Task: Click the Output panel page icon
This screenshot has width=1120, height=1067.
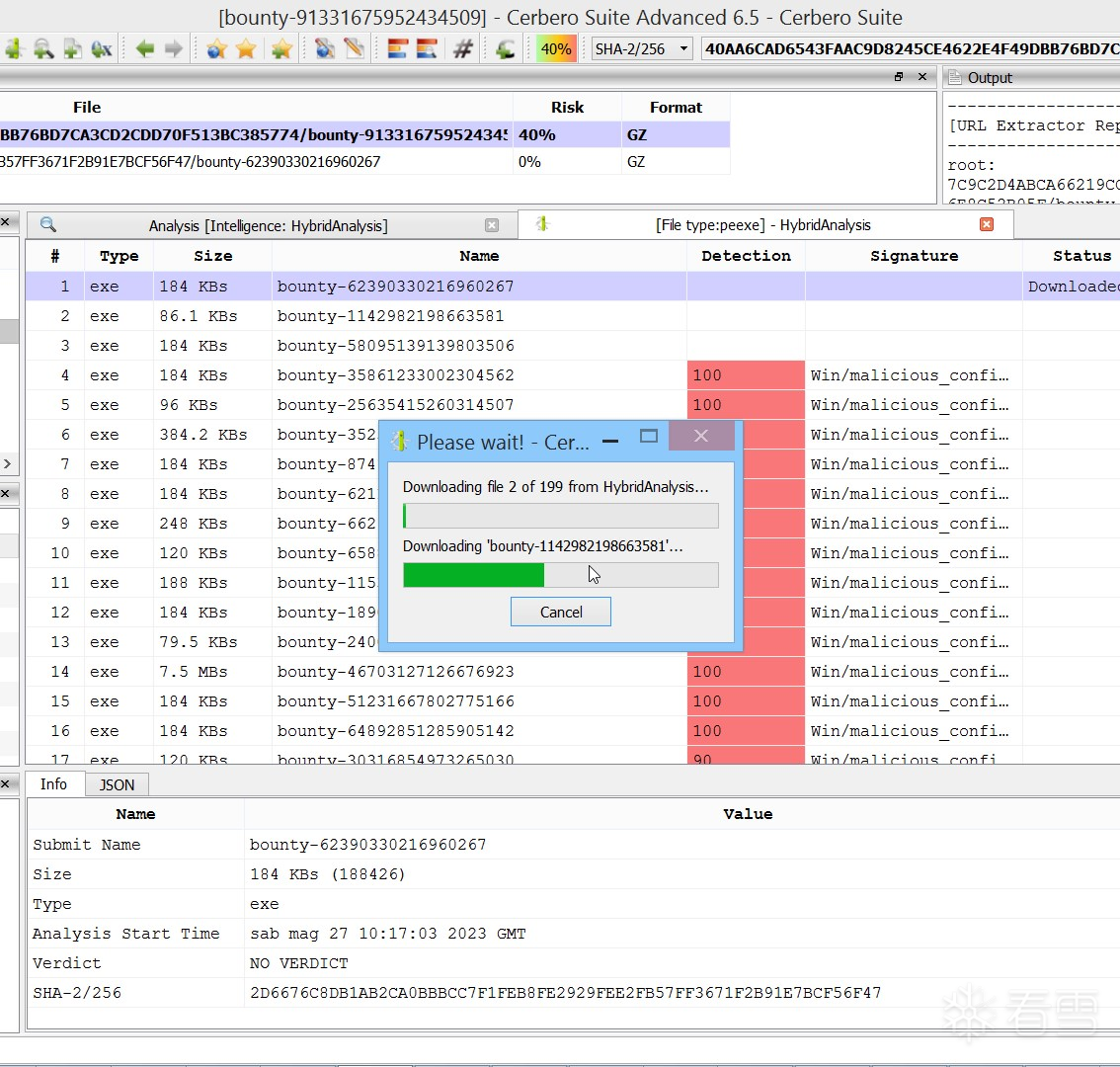Action: (955, 76)
